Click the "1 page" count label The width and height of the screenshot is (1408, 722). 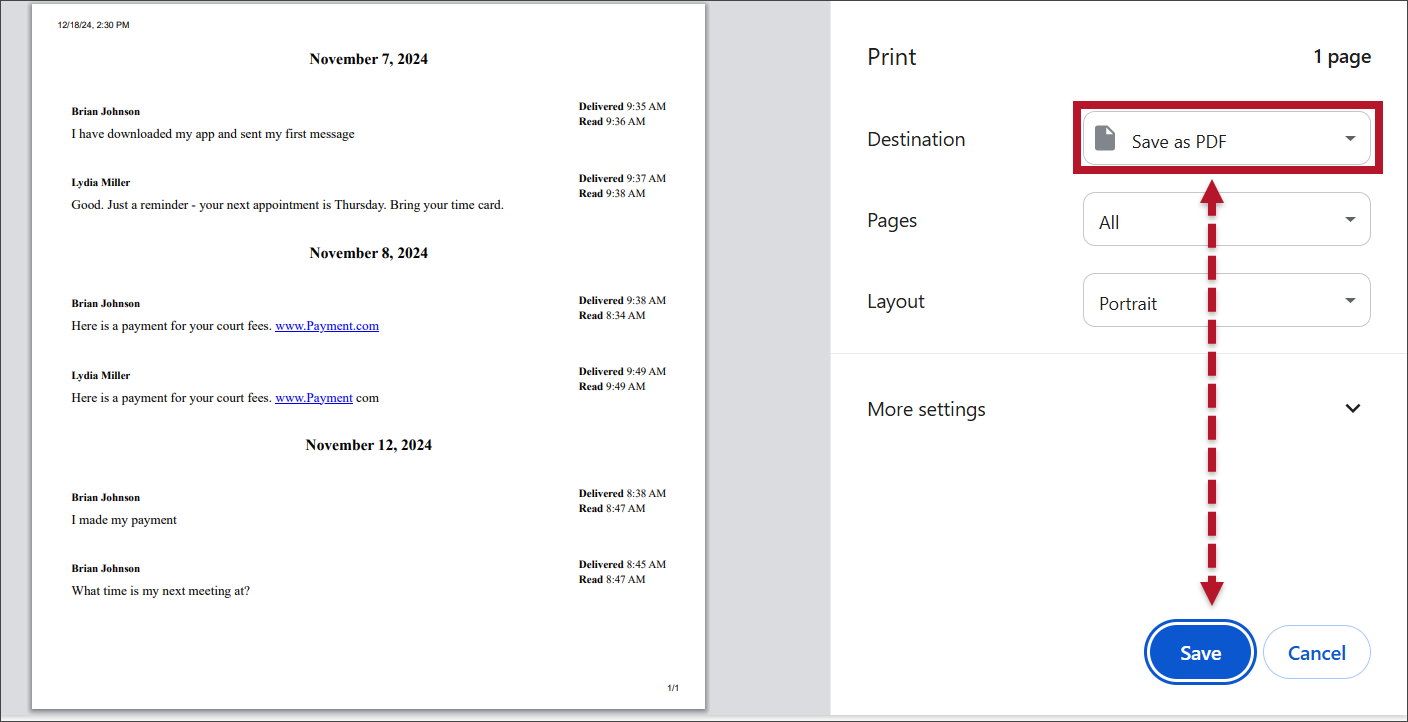coord(1342,57)
